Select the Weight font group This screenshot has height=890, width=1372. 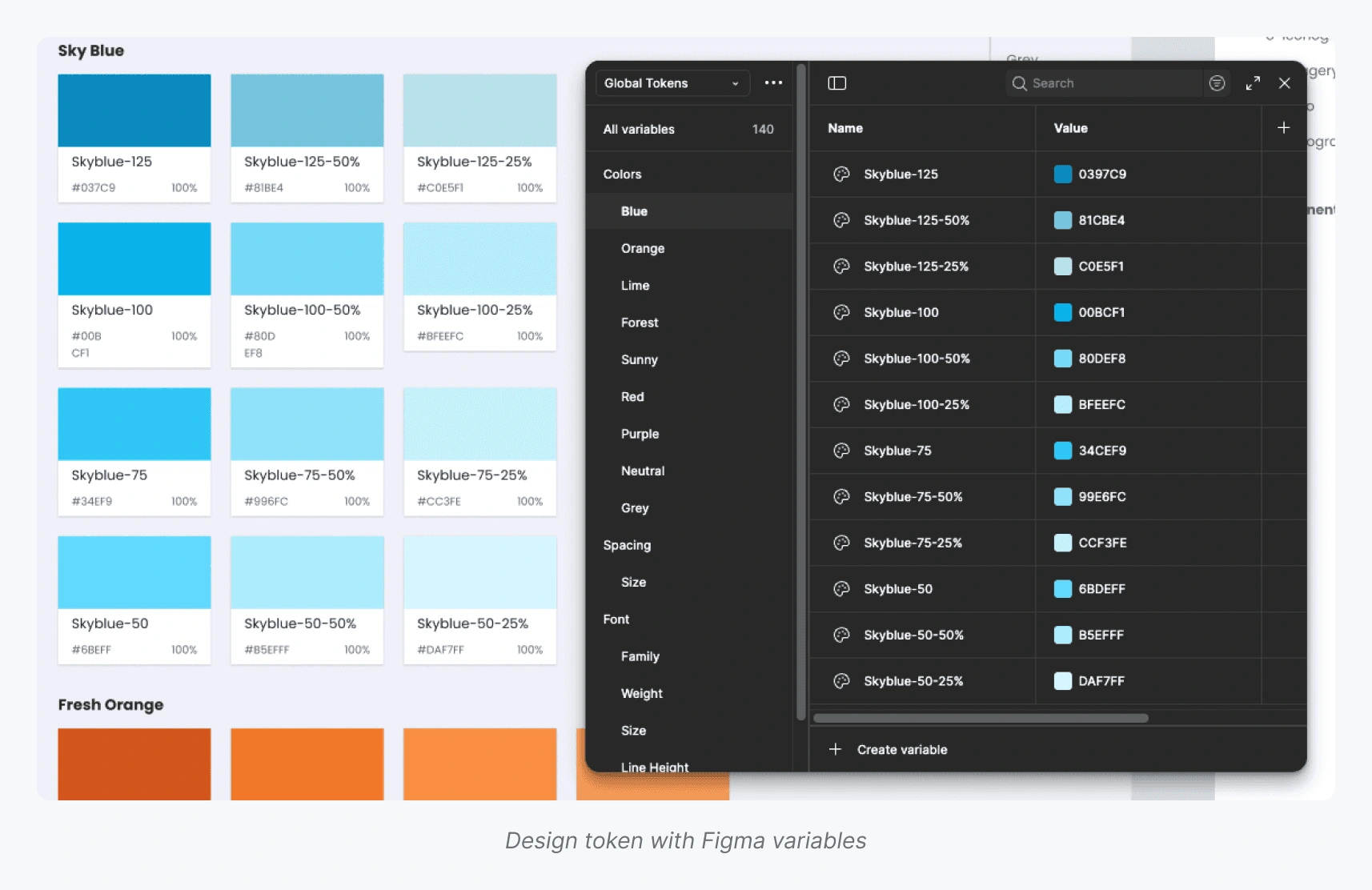tap(641, 694)
